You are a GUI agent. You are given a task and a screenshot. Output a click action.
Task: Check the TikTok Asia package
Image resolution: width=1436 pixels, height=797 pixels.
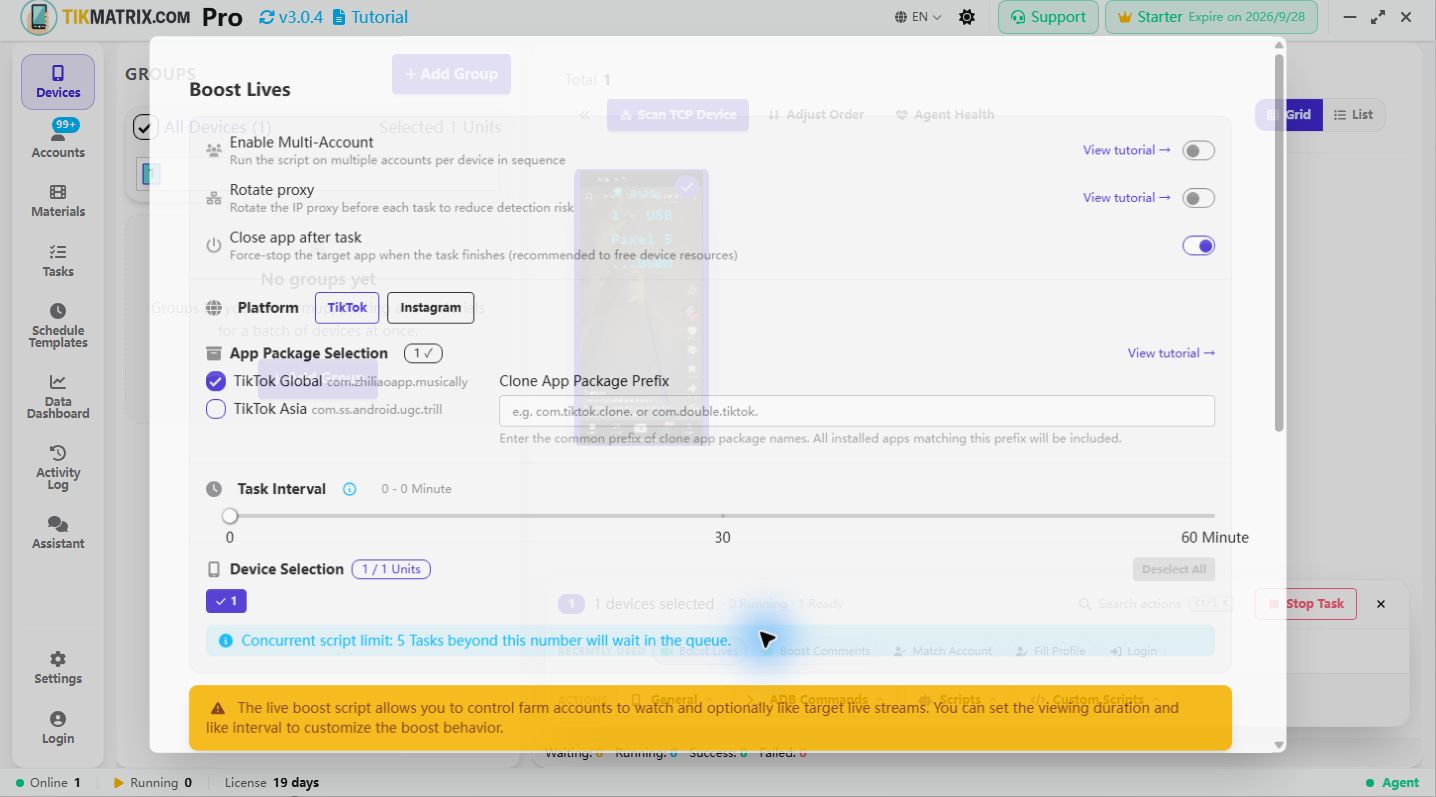tap(215, 408)
